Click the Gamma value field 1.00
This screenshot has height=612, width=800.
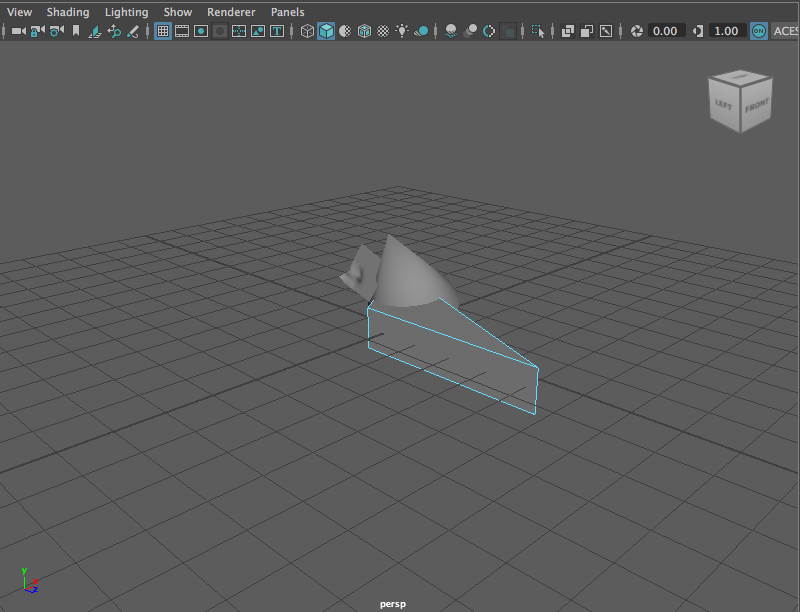pyautogui.click(x=727, y=31)
